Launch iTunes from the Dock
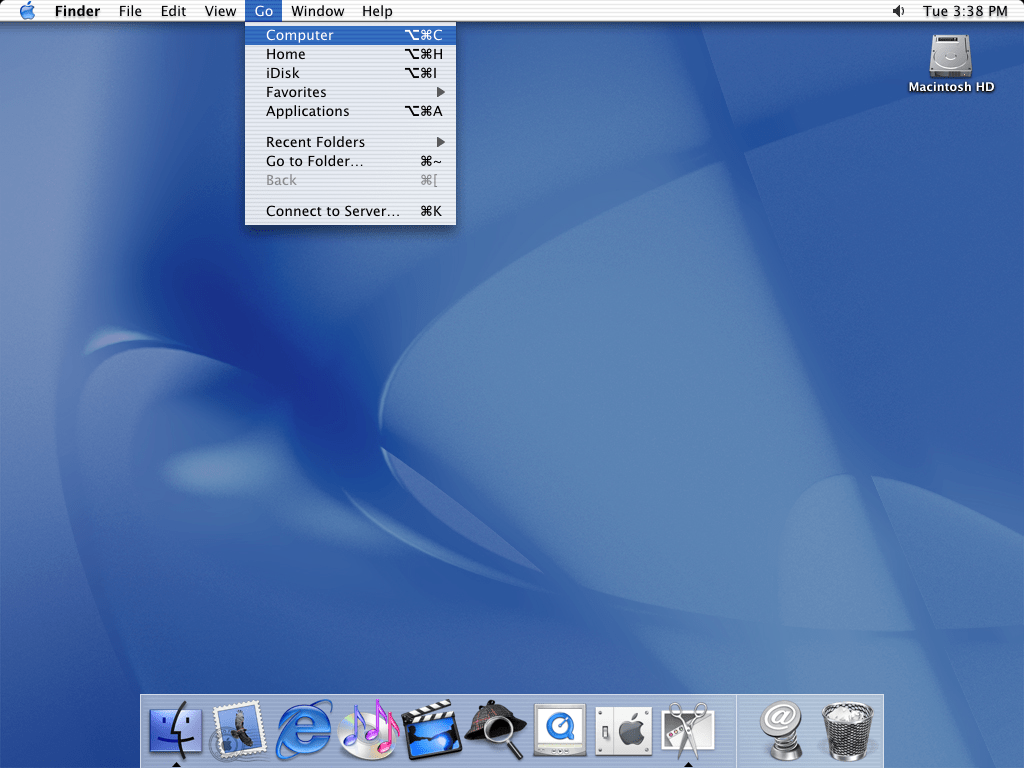 369,731
